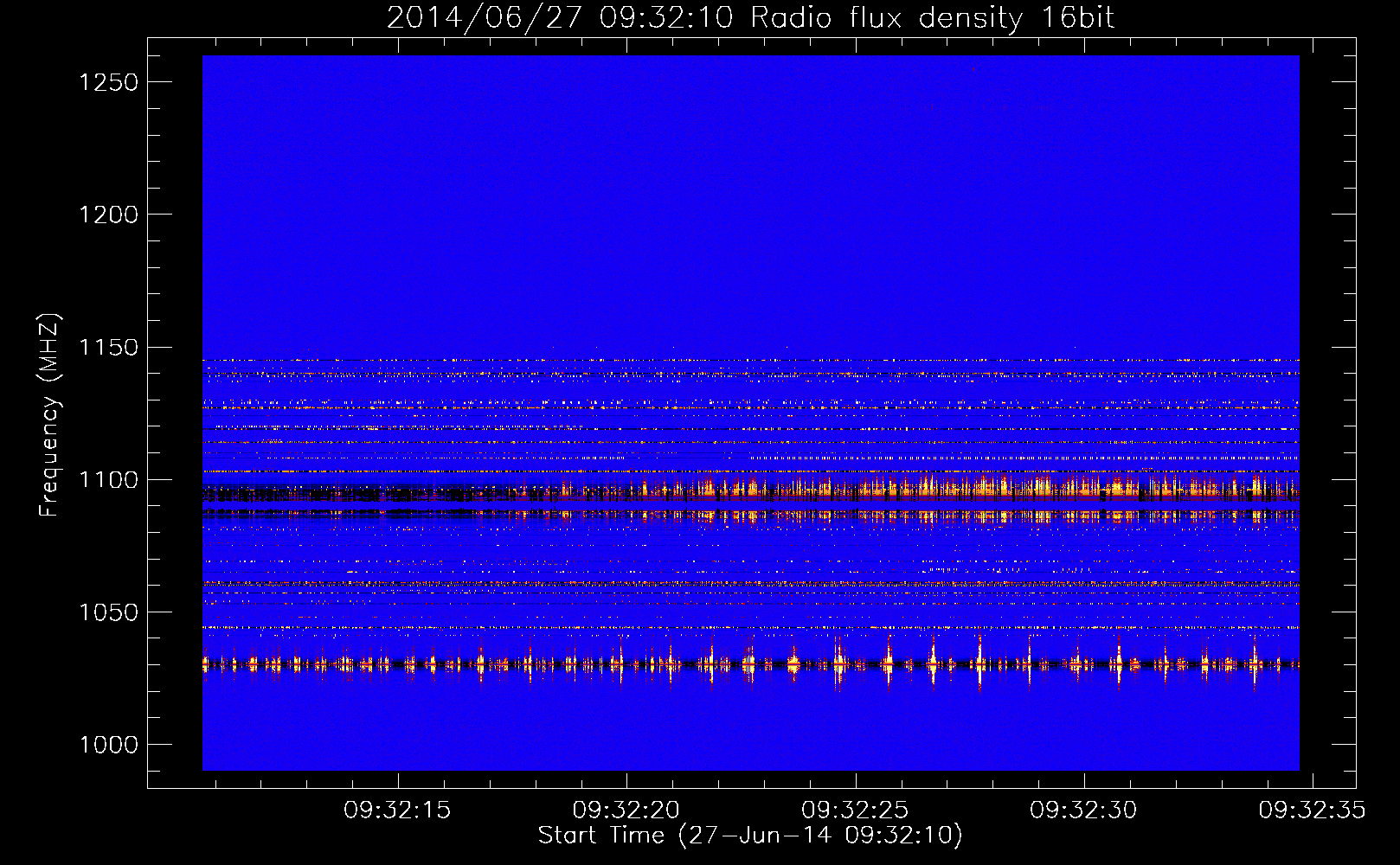Select the 1200 frequency tick label
The image size is (1400, 865).
[108, 215]
